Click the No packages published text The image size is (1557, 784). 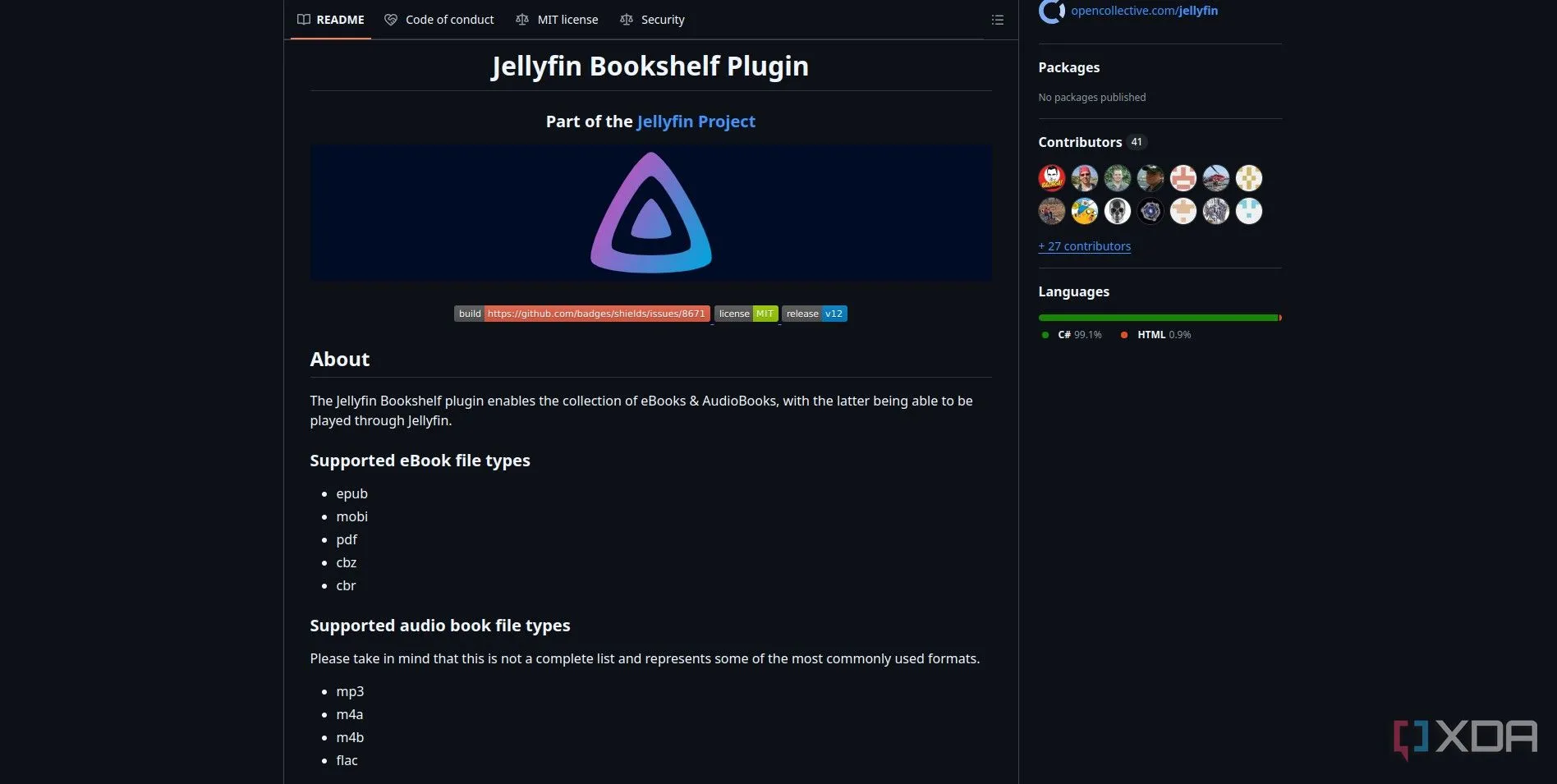1091,97
